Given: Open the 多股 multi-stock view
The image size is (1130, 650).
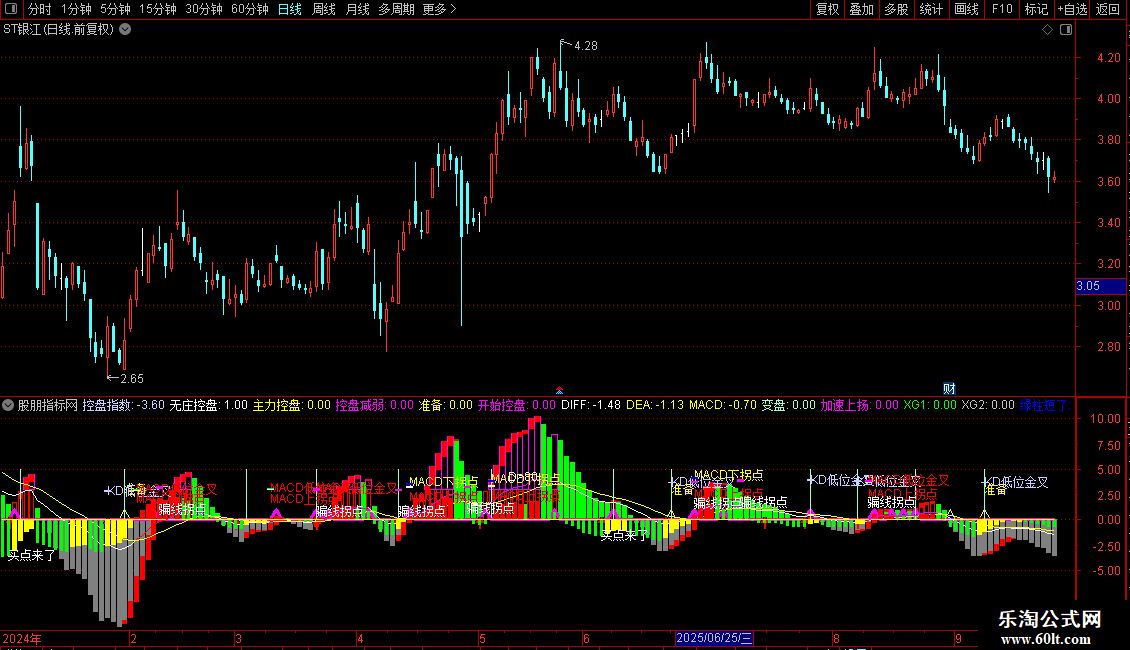Looking at the screenshot, I should coord(896,9).
